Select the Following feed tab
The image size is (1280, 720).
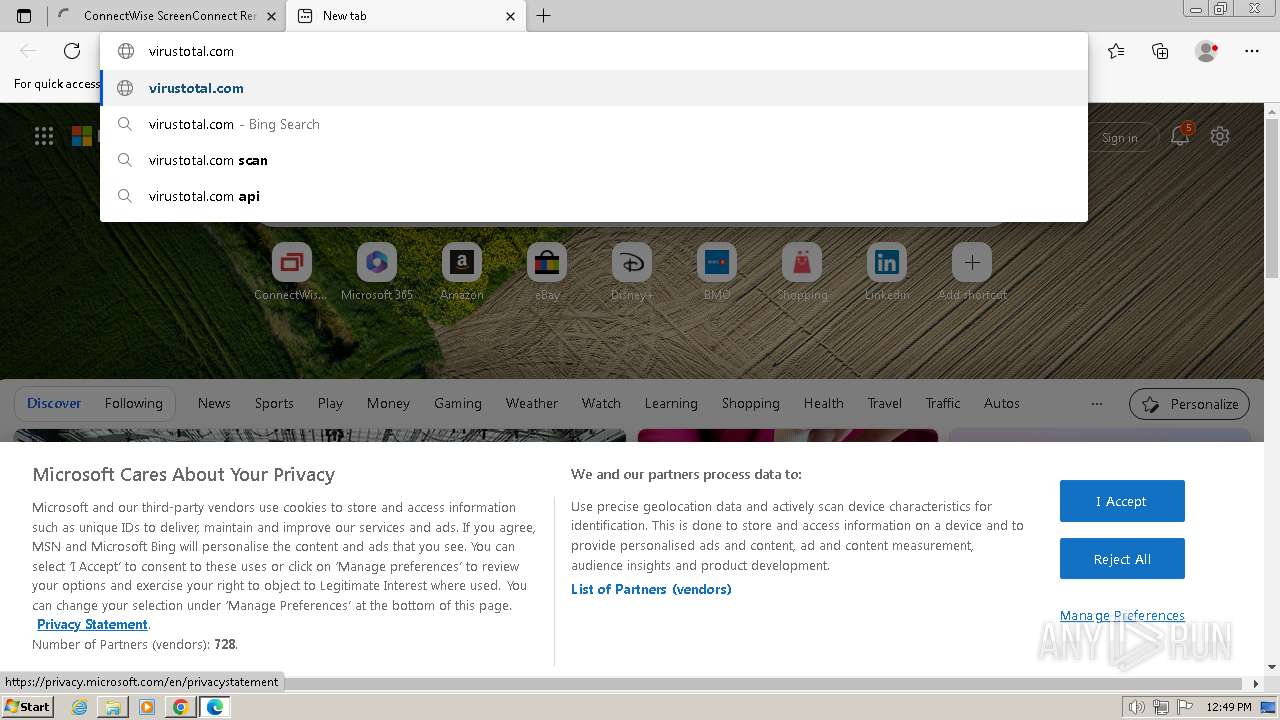point(133,403)
